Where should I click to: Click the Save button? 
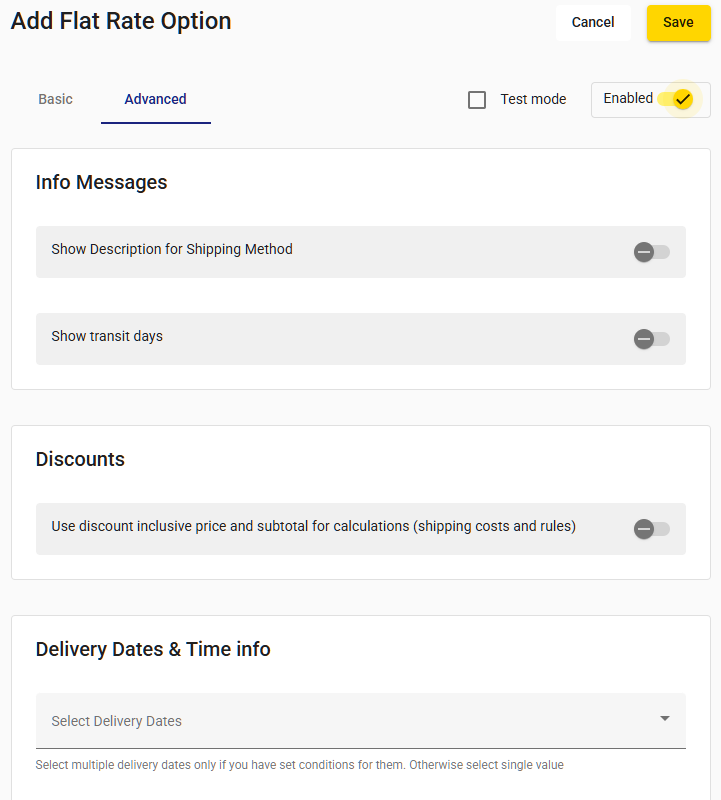point(679,23)
